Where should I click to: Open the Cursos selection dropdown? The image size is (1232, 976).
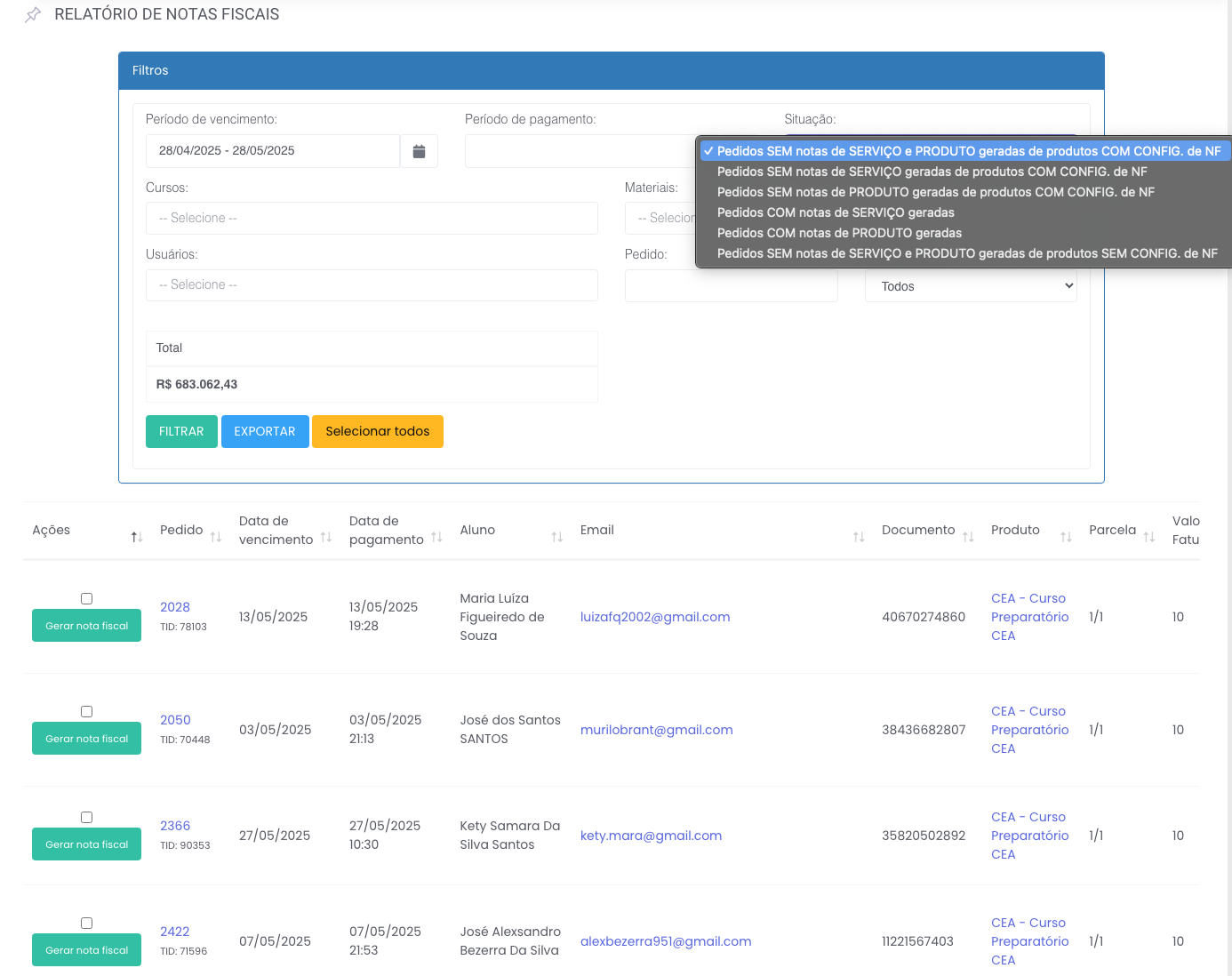pos(372,218)
